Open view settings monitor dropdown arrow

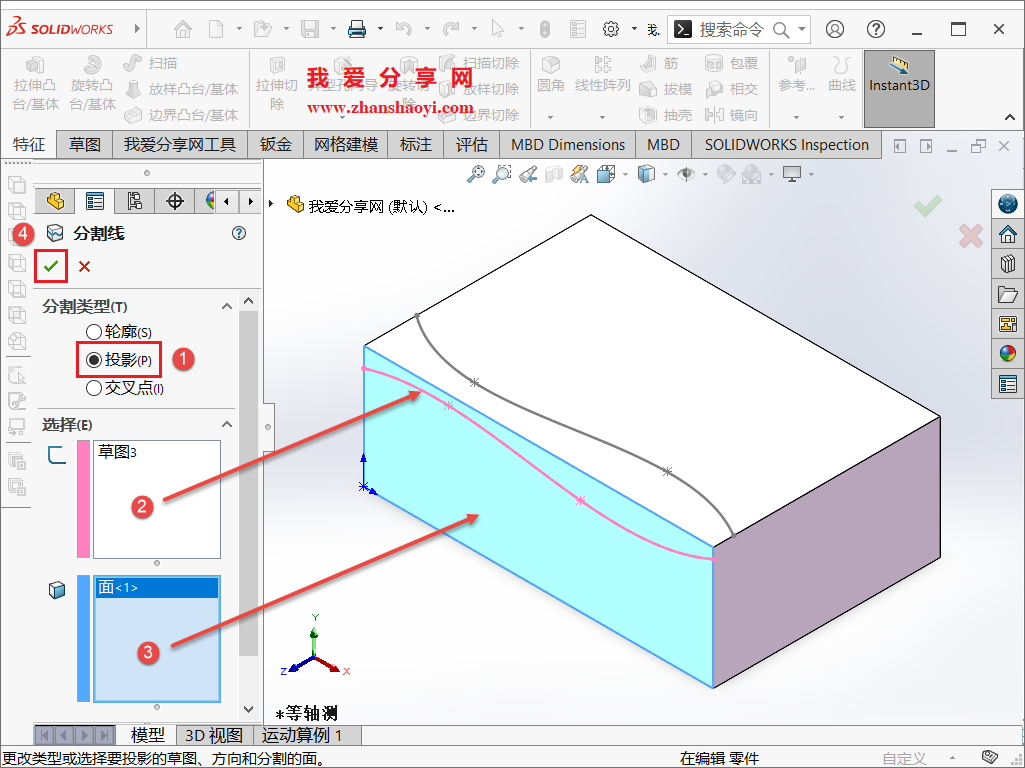811,174
